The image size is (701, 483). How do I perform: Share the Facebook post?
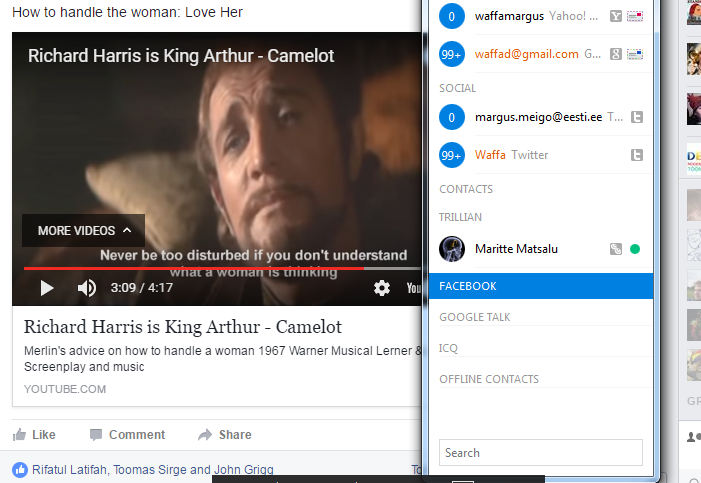225,435
